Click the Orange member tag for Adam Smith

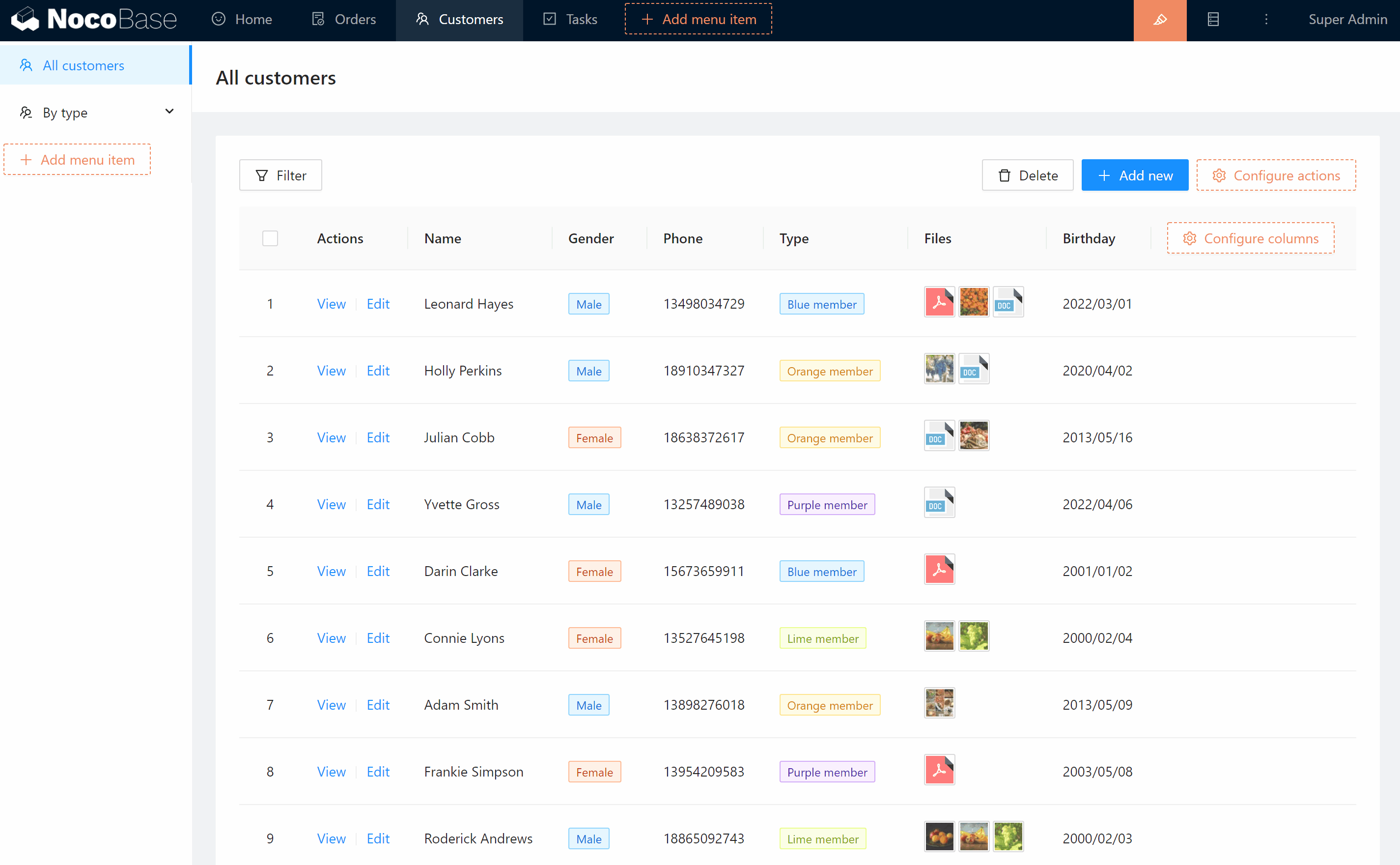click(829, 705)
